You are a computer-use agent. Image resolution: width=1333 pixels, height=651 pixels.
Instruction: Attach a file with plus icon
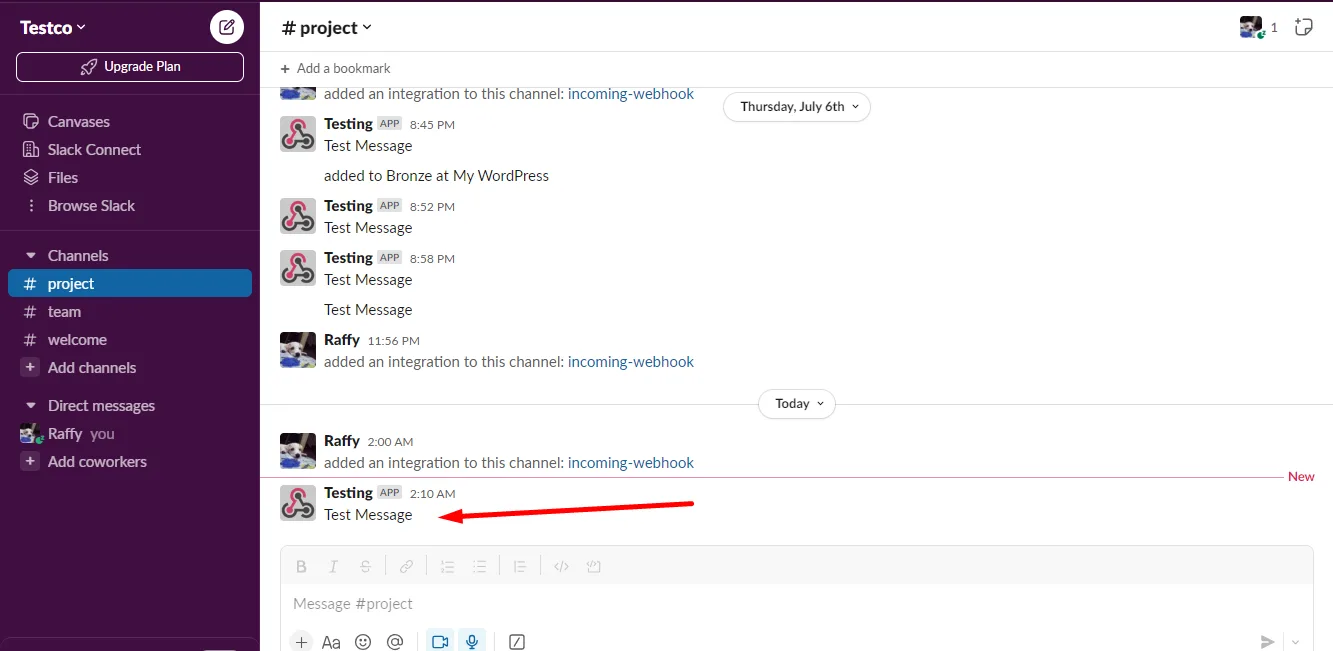coord(301,642)
